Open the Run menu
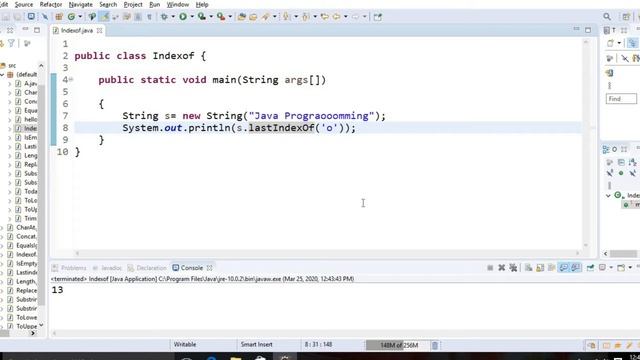This screenshot has width=640, height=360. 155,4
